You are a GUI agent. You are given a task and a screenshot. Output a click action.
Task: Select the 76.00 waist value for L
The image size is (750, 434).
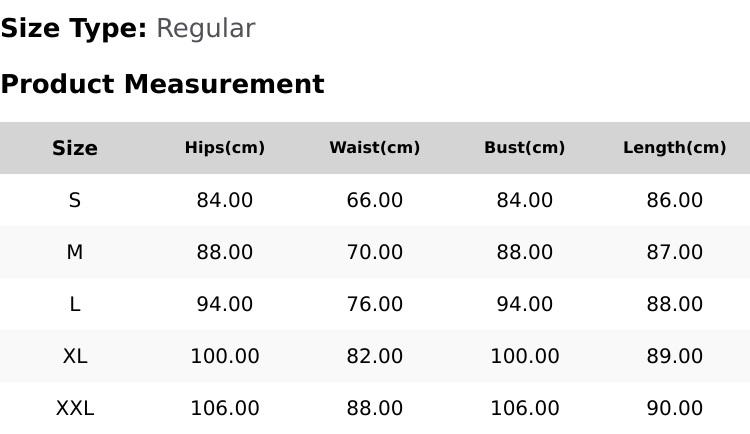pyautogui.click(x=375, y=304)
